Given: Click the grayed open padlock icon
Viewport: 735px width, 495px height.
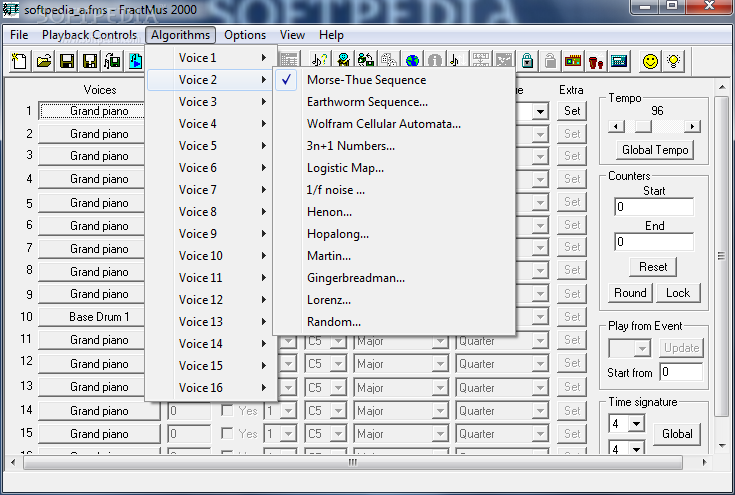Looking at the screenshot, I should pos(550,61).
